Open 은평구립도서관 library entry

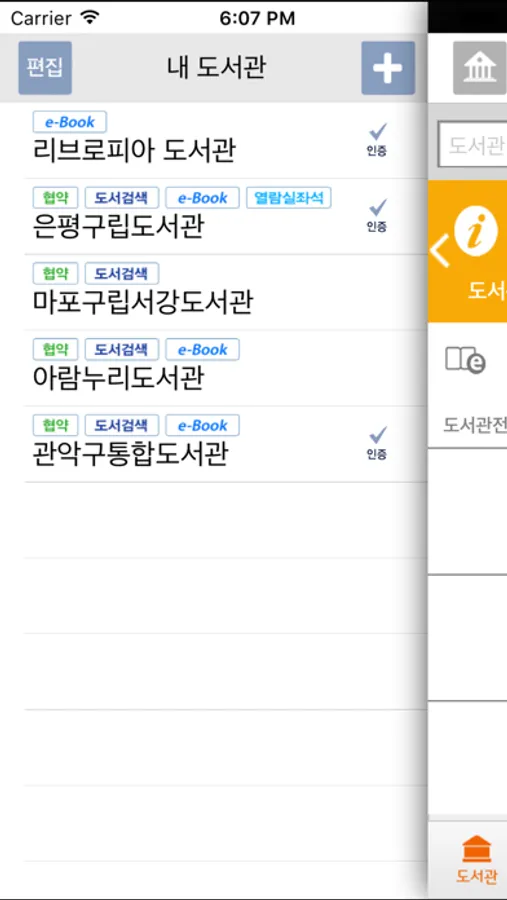click(225, 216)
